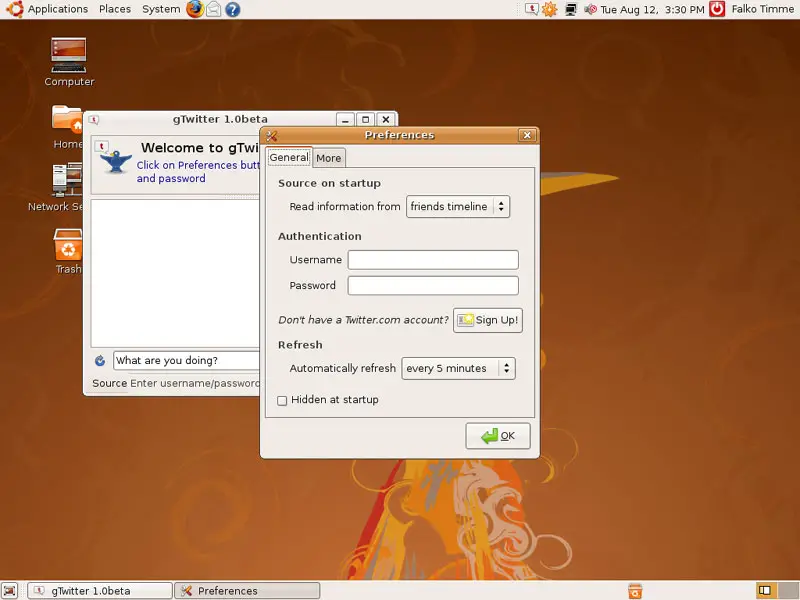Open the Help icon in the top panel
This screenshot has height=600, width=800.
click(x=233, y=9)
